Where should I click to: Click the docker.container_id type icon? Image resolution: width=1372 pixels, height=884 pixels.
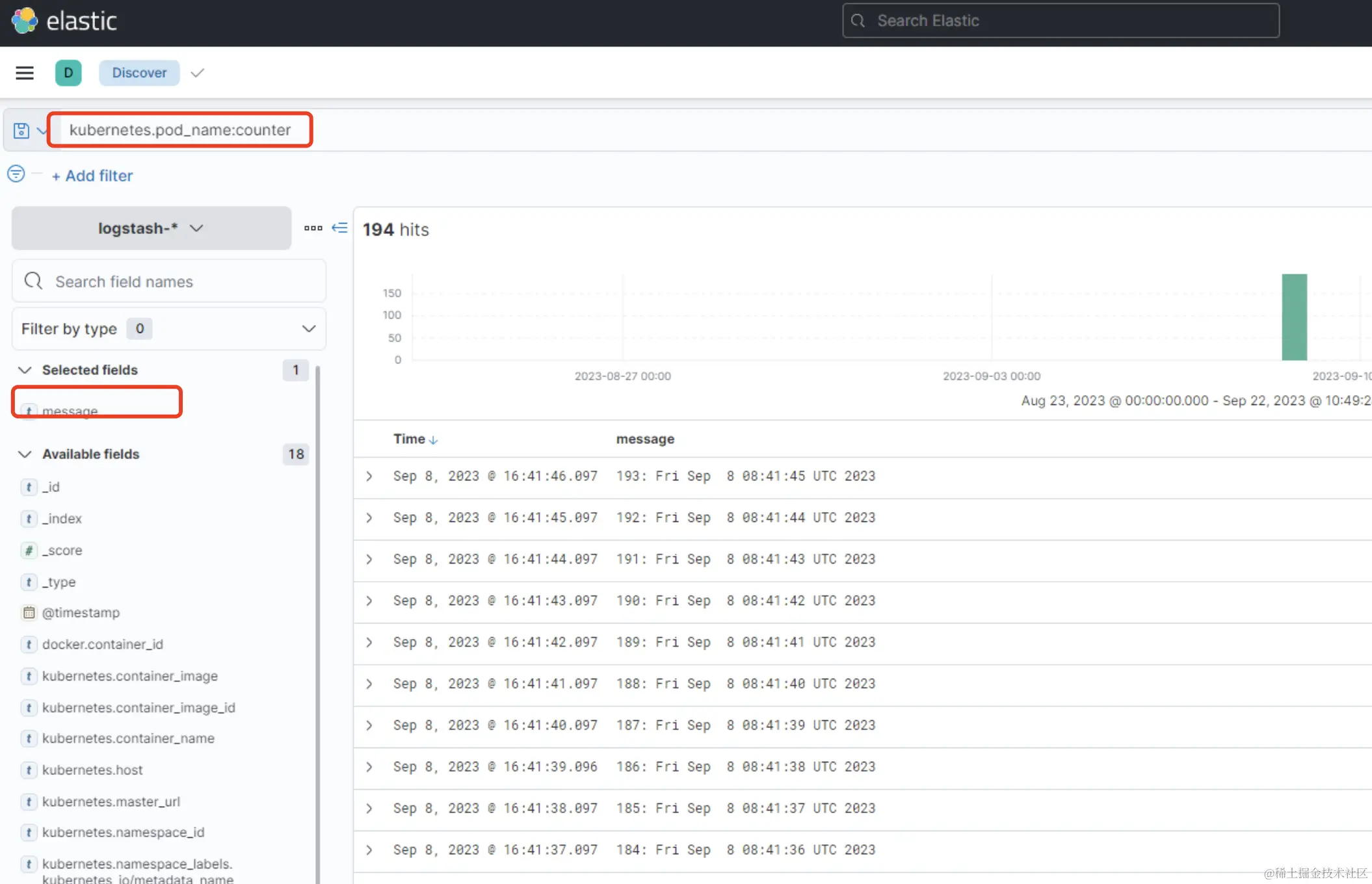pyautogui.click(x=29, y=644)
